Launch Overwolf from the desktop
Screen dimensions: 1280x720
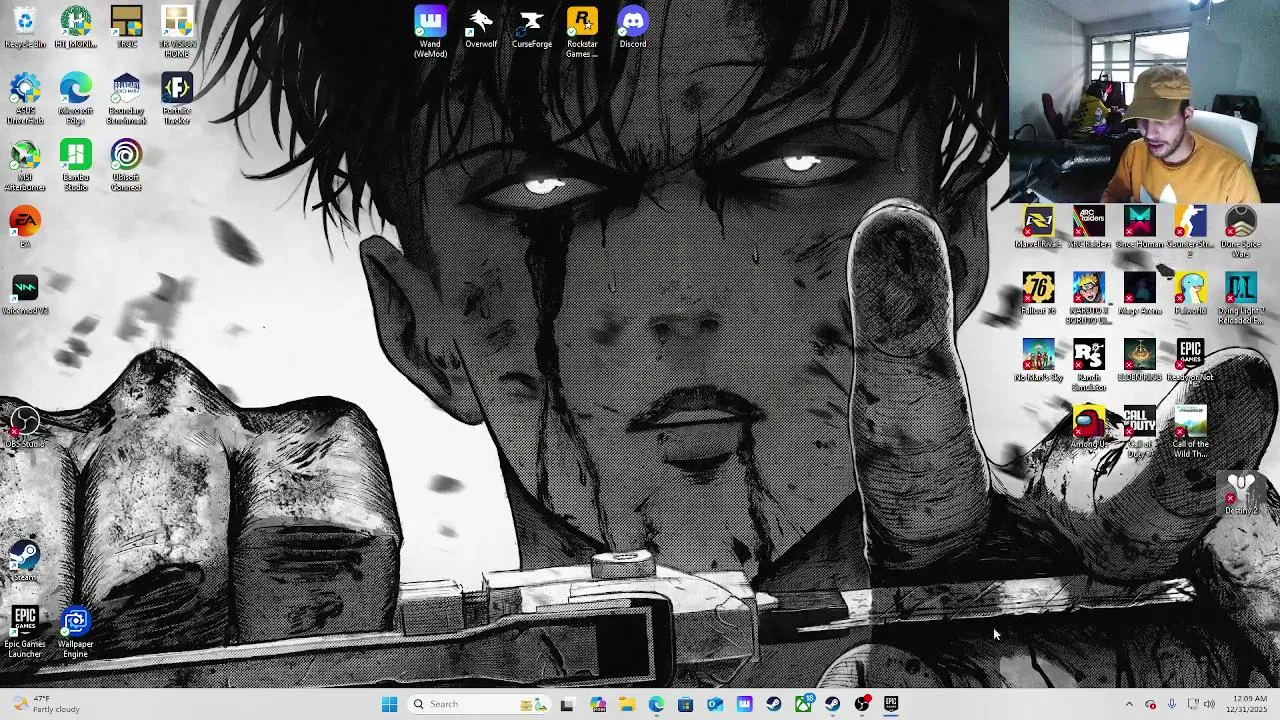pos(481,28)
